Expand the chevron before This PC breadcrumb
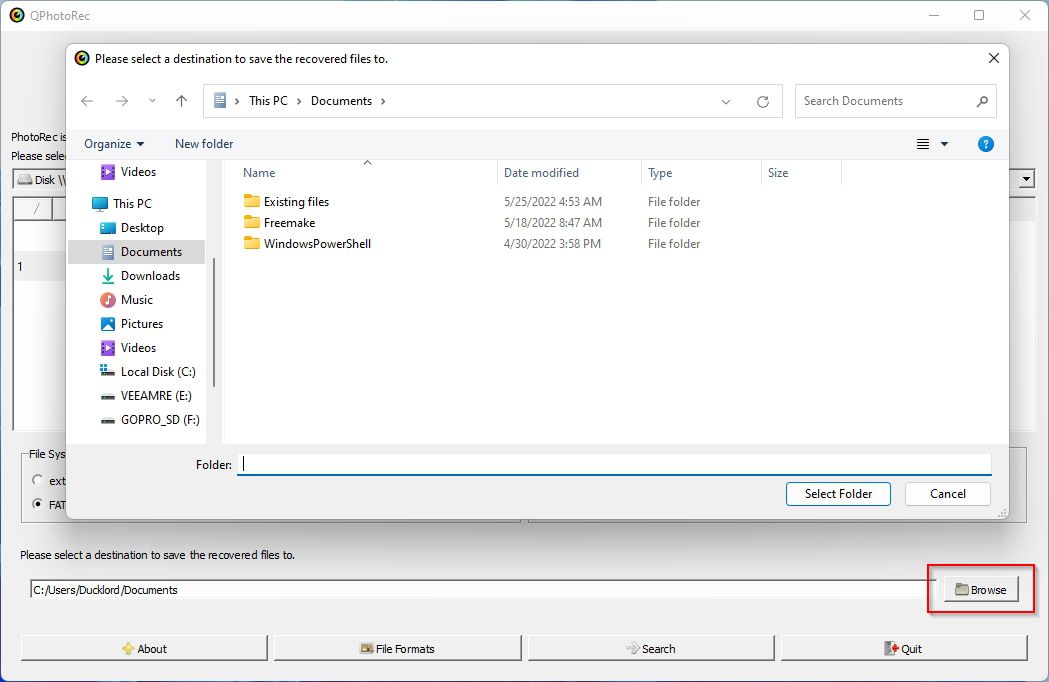Viewport: 1049px width, 682px height. (237, 101)
